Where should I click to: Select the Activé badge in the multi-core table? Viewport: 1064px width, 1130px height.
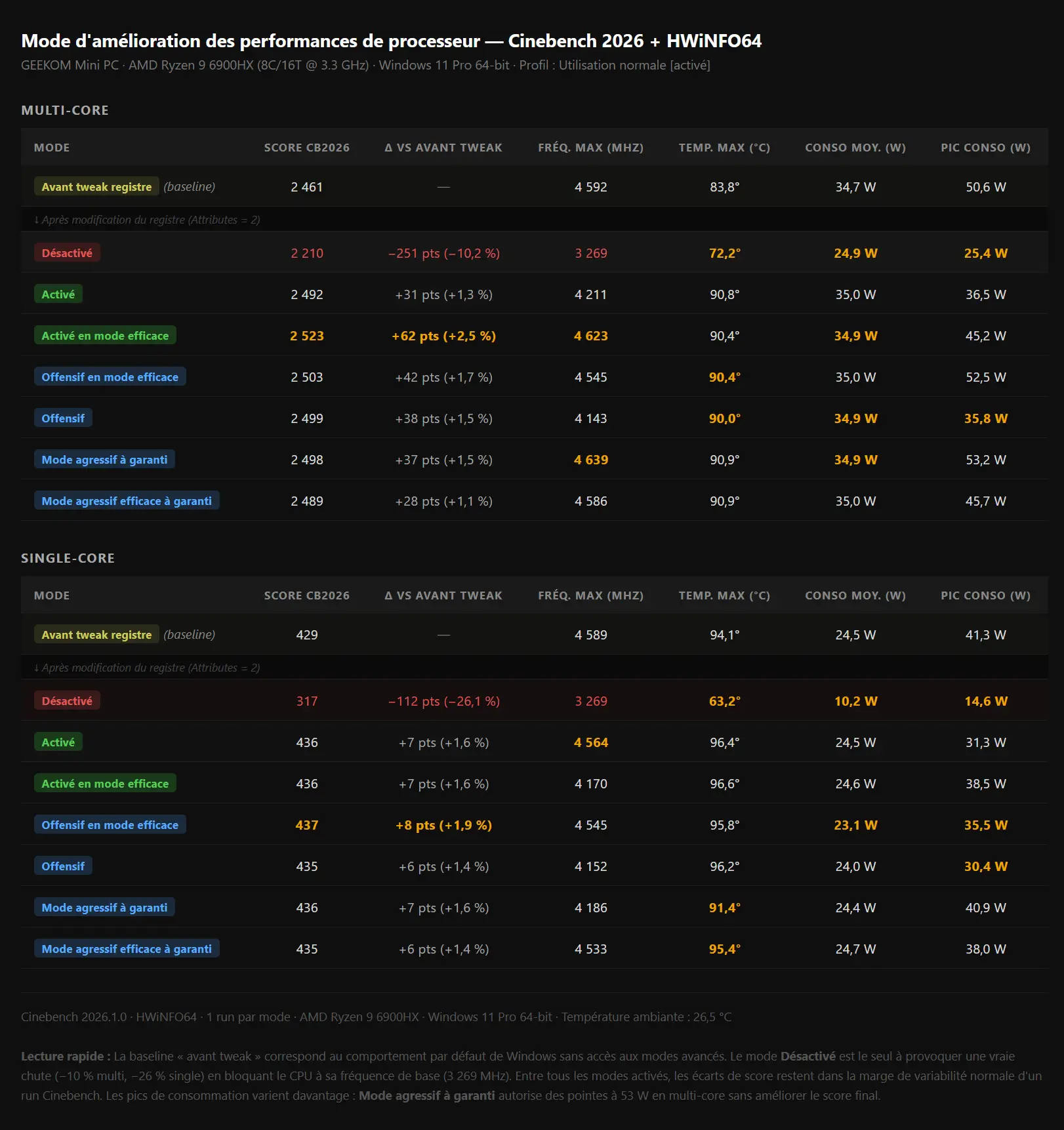coord(58,294)
